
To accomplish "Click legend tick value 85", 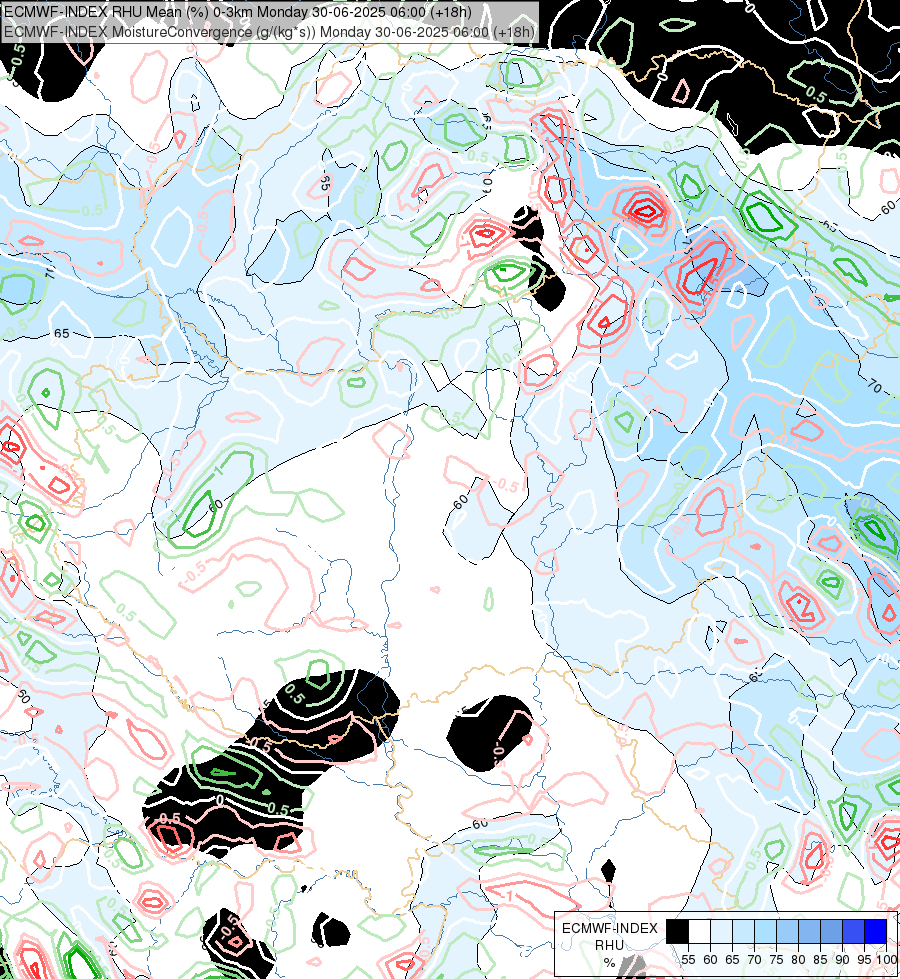I will [821, 960].
